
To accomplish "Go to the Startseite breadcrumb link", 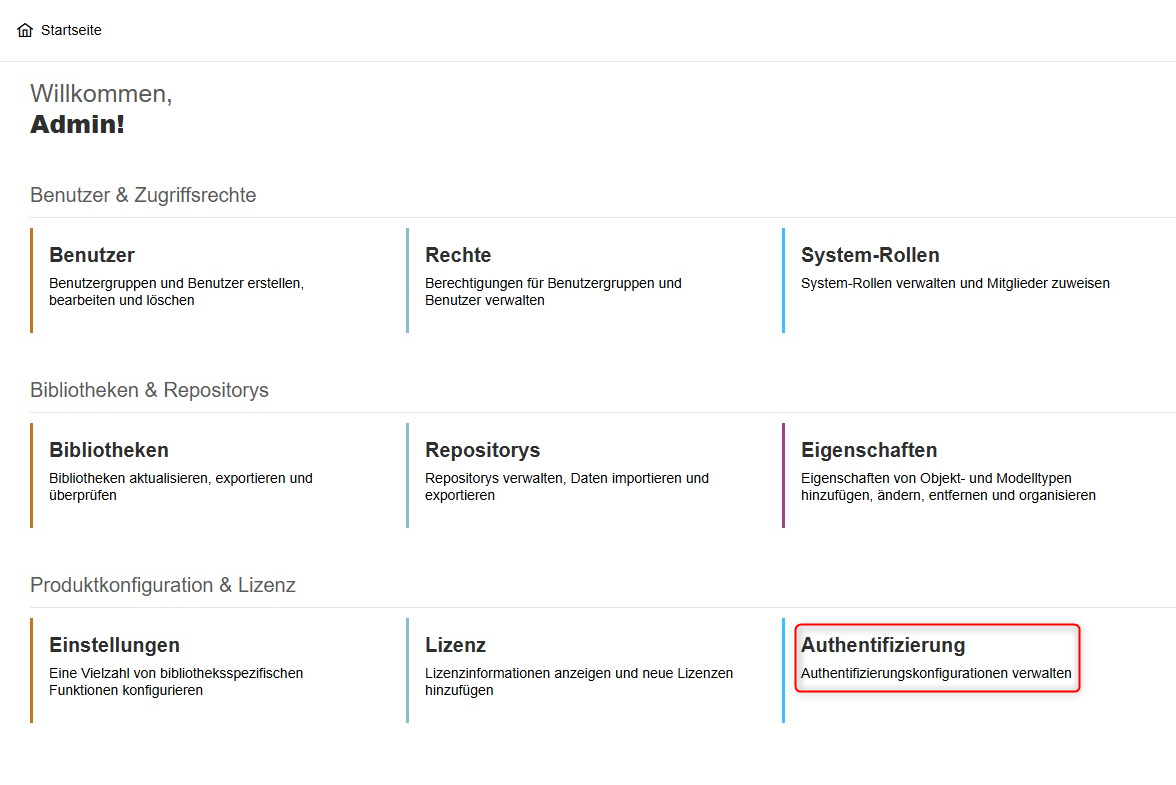I will point(71,30).
